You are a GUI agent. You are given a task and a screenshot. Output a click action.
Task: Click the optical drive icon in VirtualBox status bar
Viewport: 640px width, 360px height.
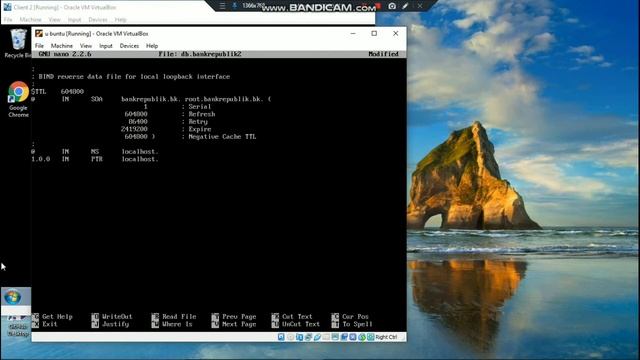point(290,337)
